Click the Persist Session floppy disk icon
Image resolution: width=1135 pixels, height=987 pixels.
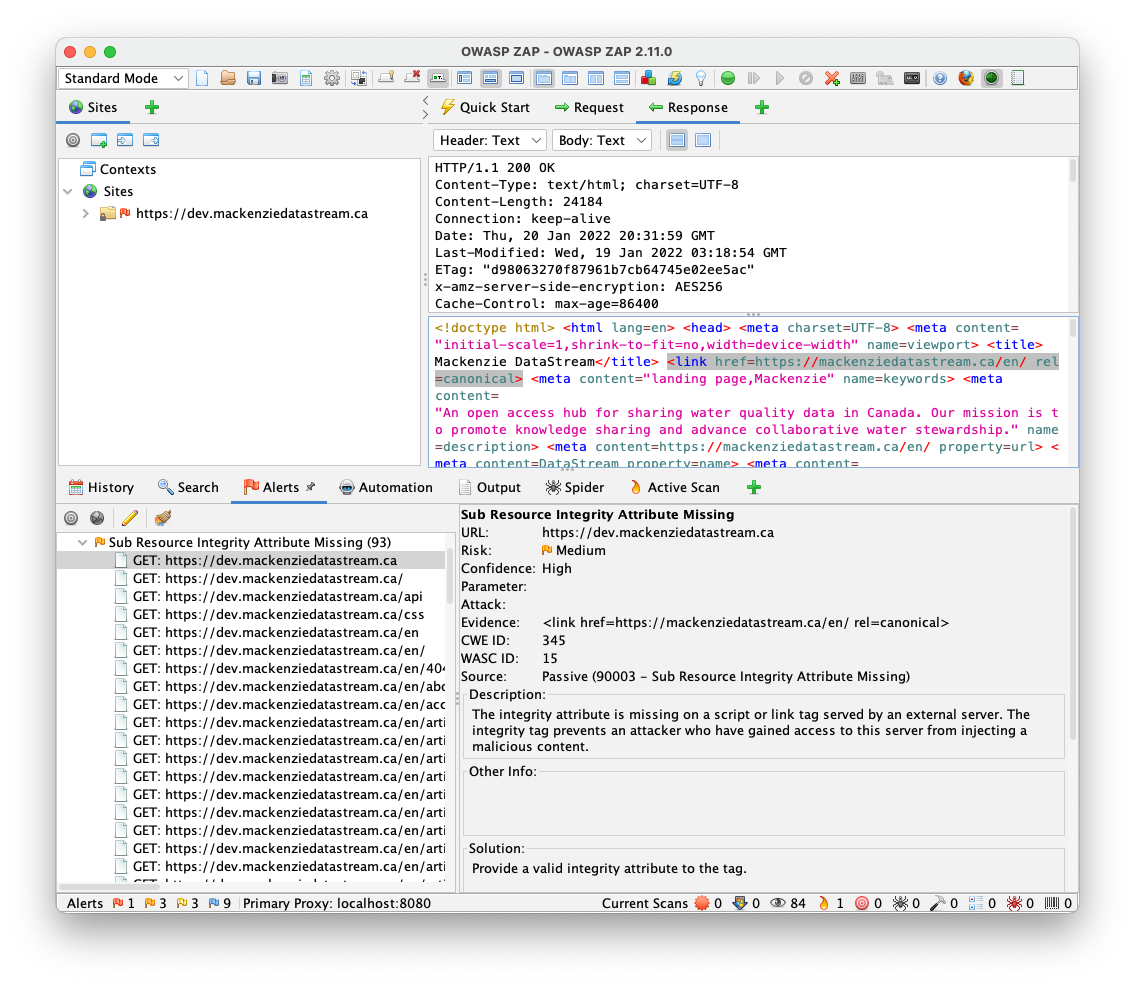[253, 78]
